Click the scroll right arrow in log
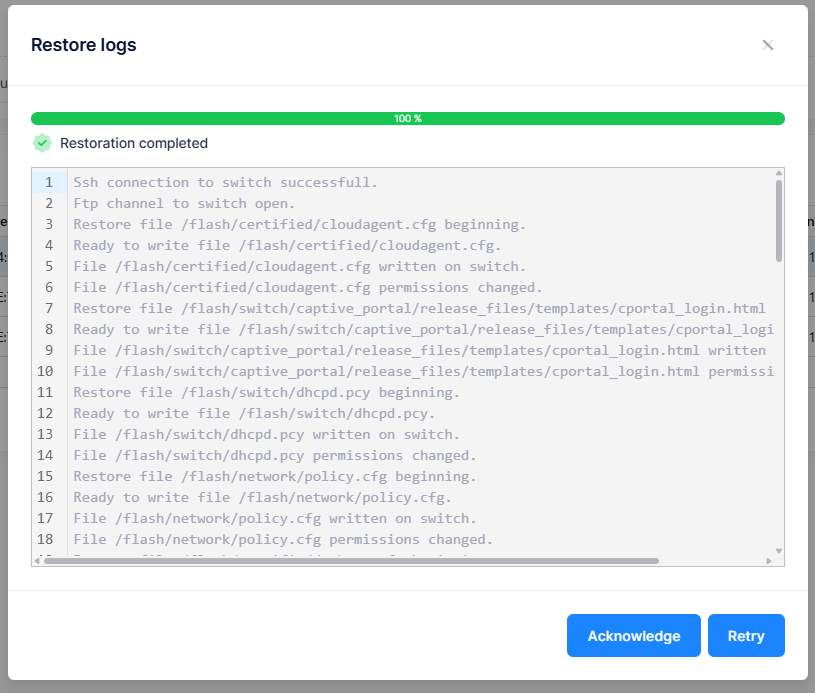Screen dimensions: 815x693 coord(768,561)
